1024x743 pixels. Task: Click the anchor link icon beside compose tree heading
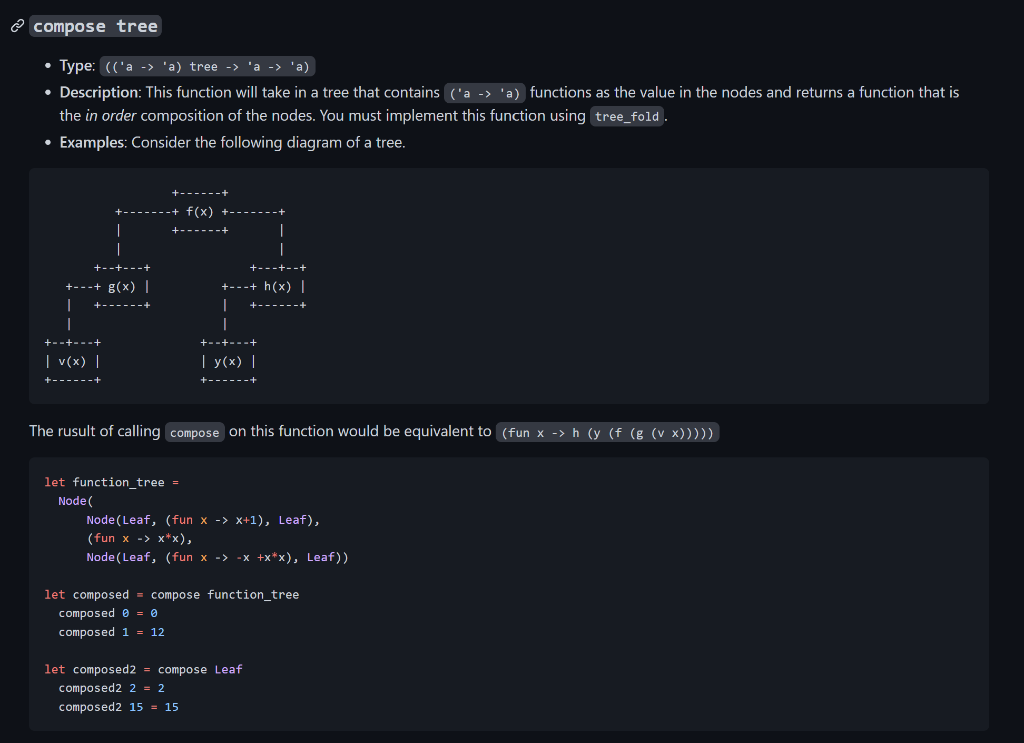point(15,26)
